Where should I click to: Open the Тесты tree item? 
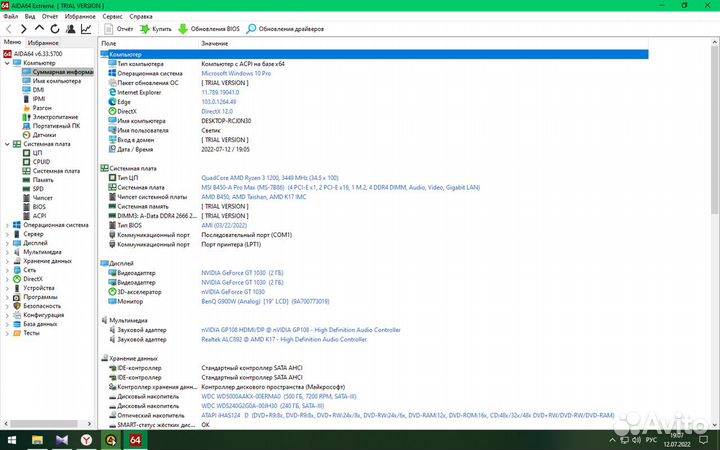[27, 333]
